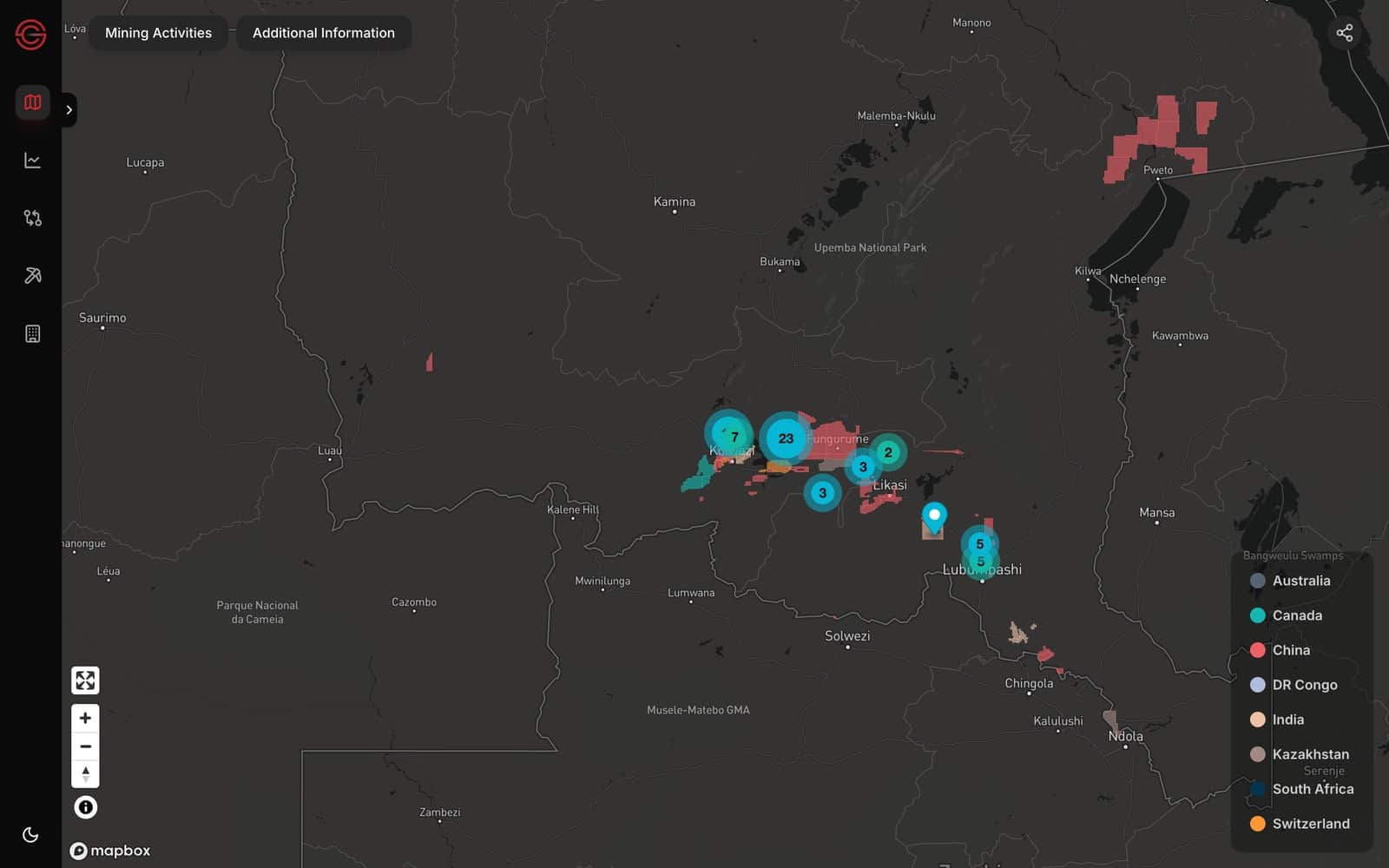1389x868 pixels.
Task: Toggle fullscreen map view
Action: 85,681
